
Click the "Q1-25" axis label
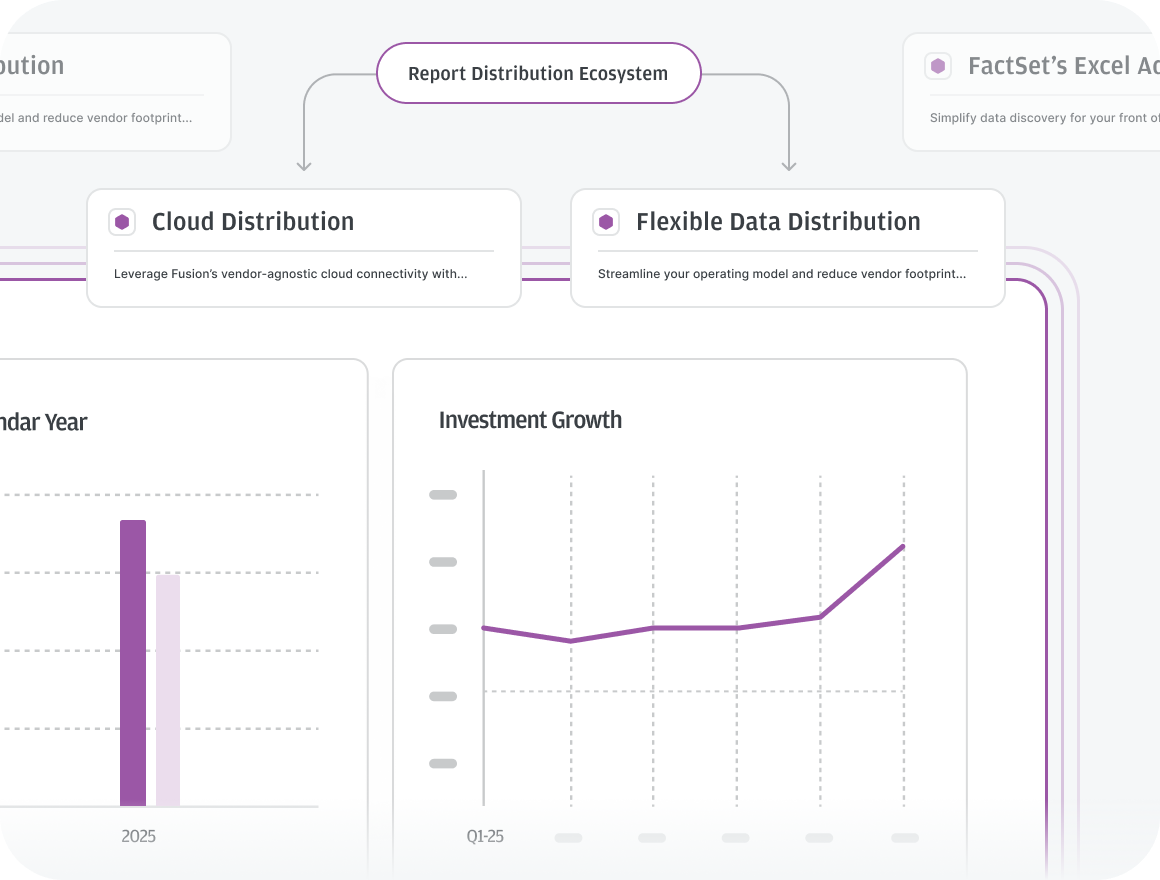[485, 836]
